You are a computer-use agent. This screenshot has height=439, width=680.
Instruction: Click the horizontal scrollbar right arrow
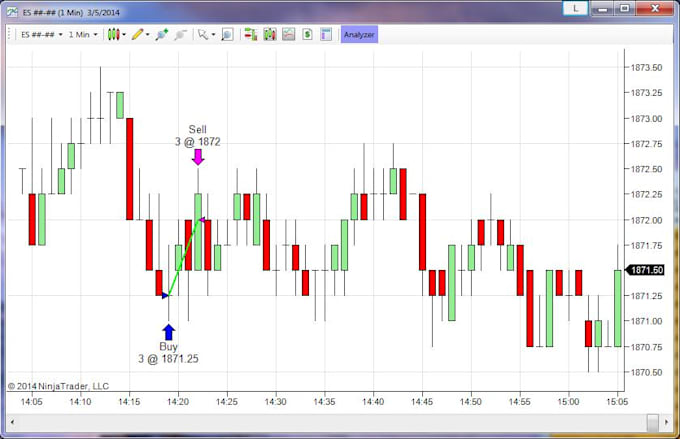pos(667,422)
